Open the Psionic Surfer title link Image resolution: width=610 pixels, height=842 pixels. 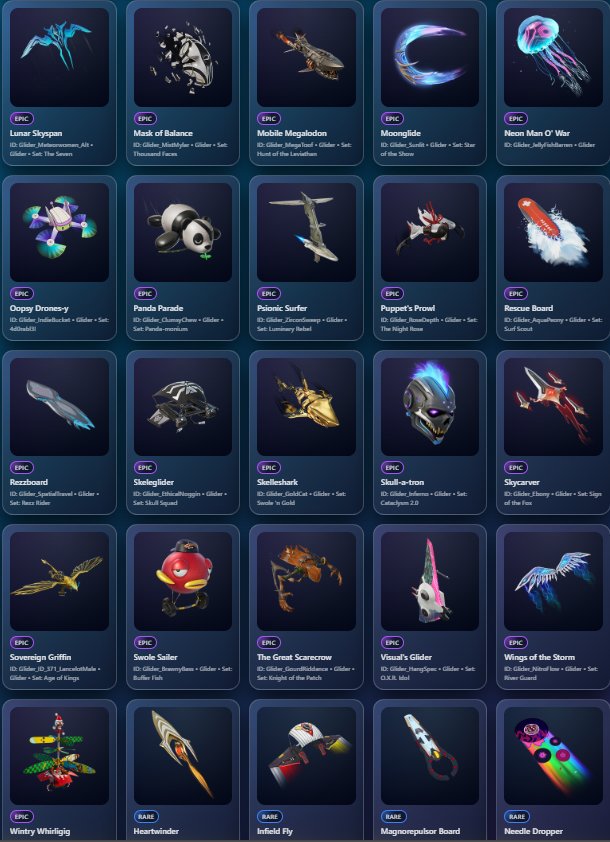282,308
